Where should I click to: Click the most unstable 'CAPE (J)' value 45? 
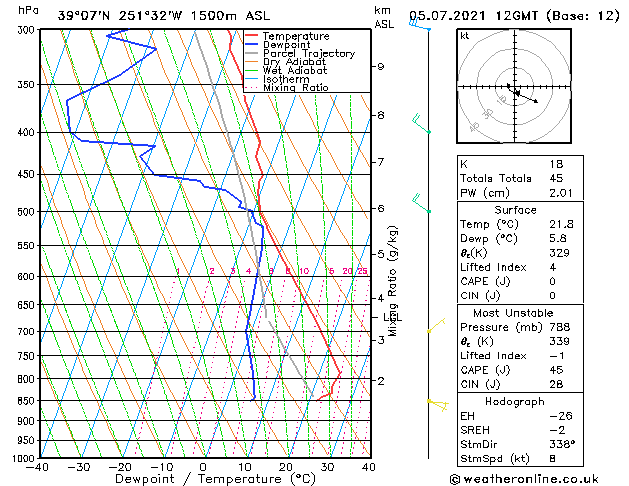tap(556, 370)
